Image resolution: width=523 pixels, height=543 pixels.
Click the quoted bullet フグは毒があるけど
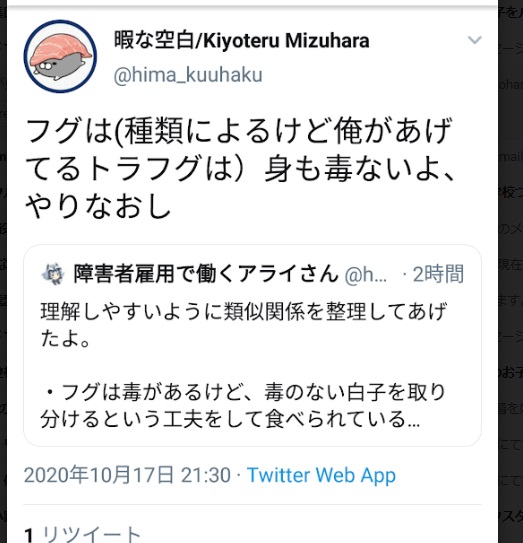[242, 393]
